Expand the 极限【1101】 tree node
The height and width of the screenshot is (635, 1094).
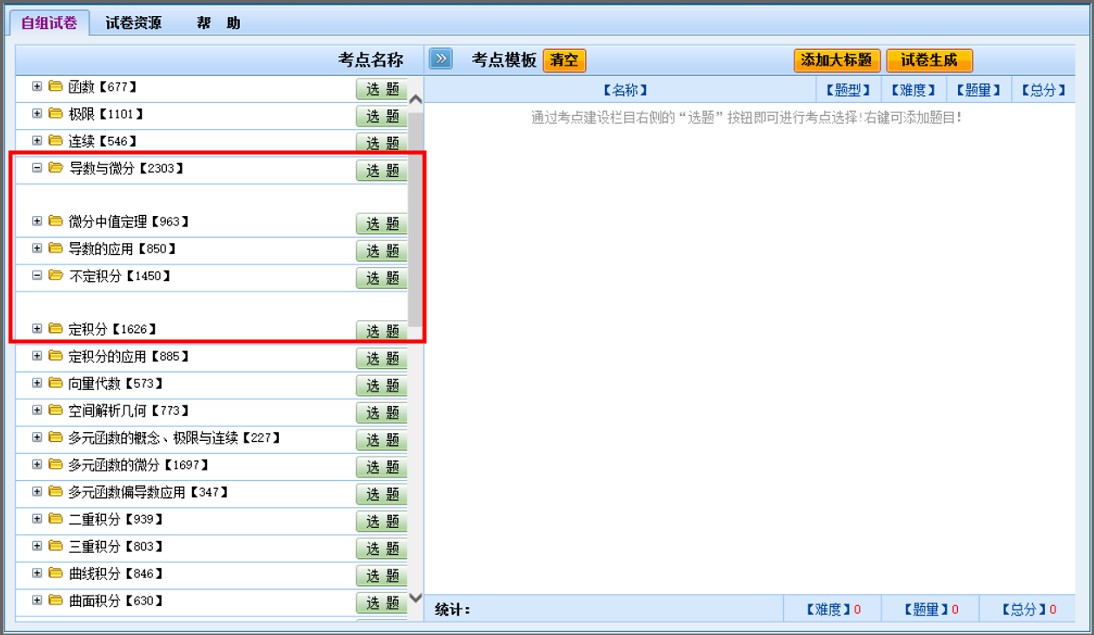[37, 114]
